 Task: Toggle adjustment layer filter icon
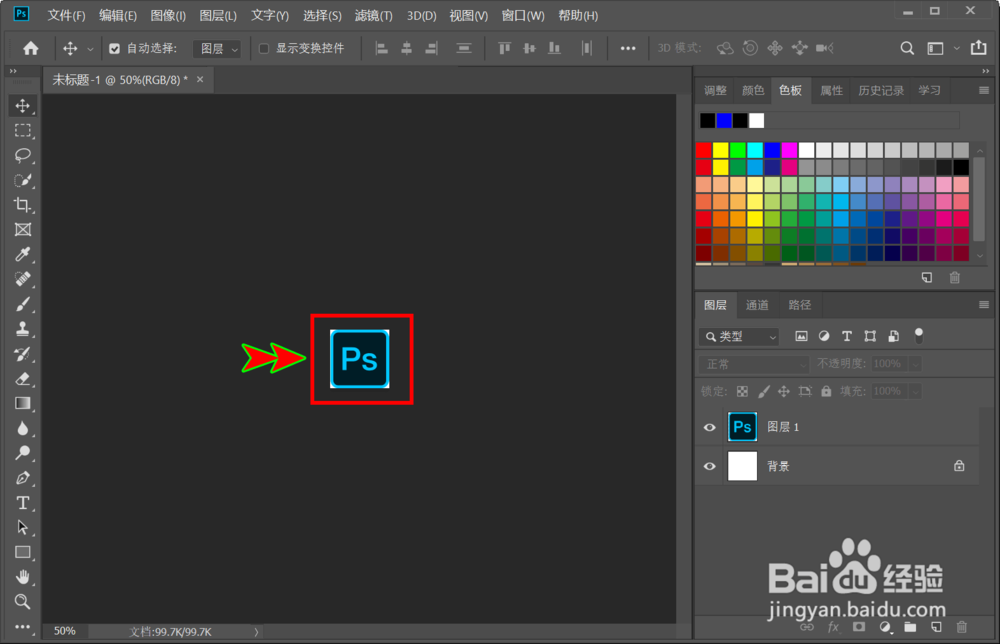pos(824,336)
